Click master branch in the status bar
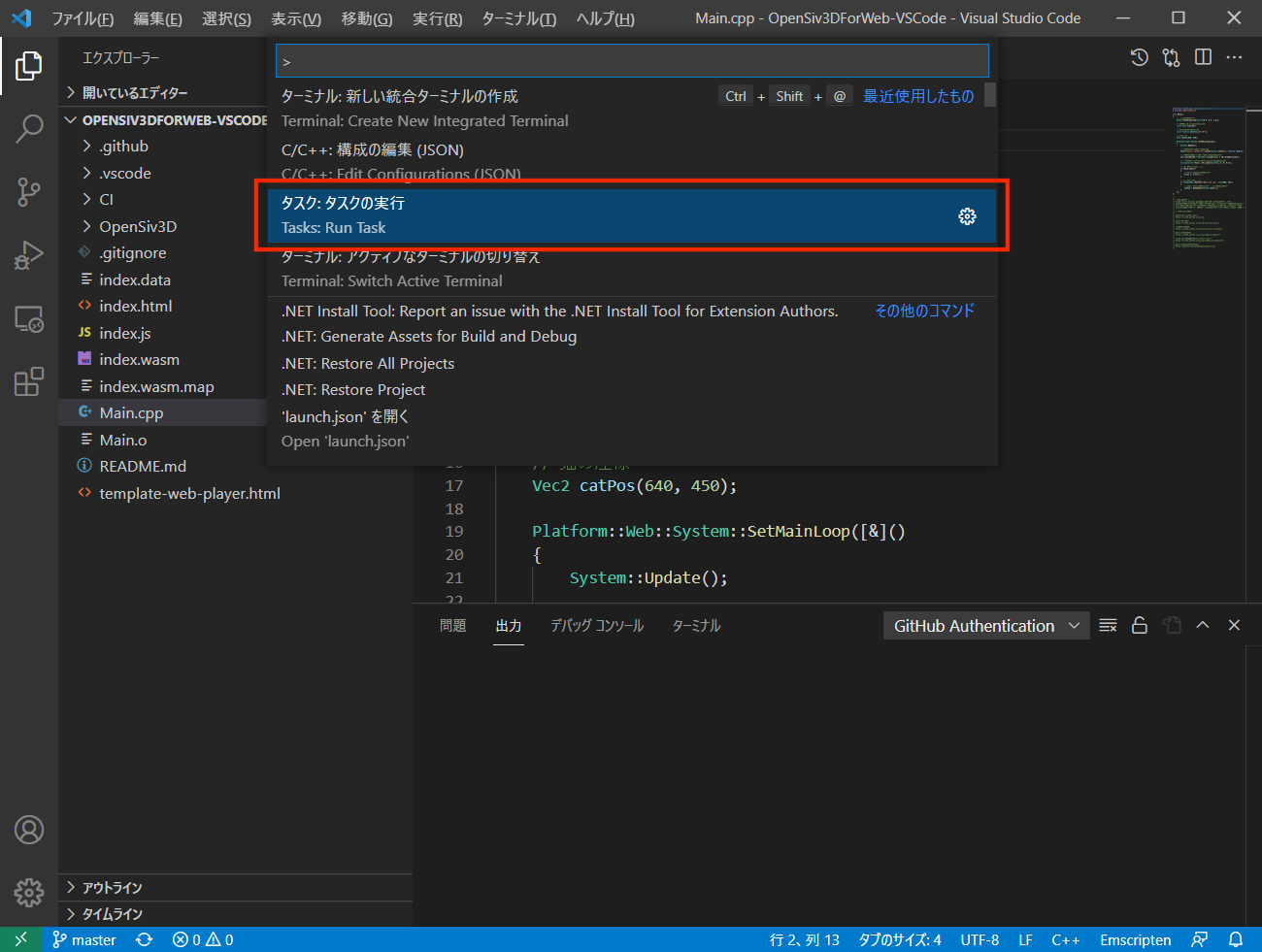The image size is (1262, 952). [x=84, y=939]
